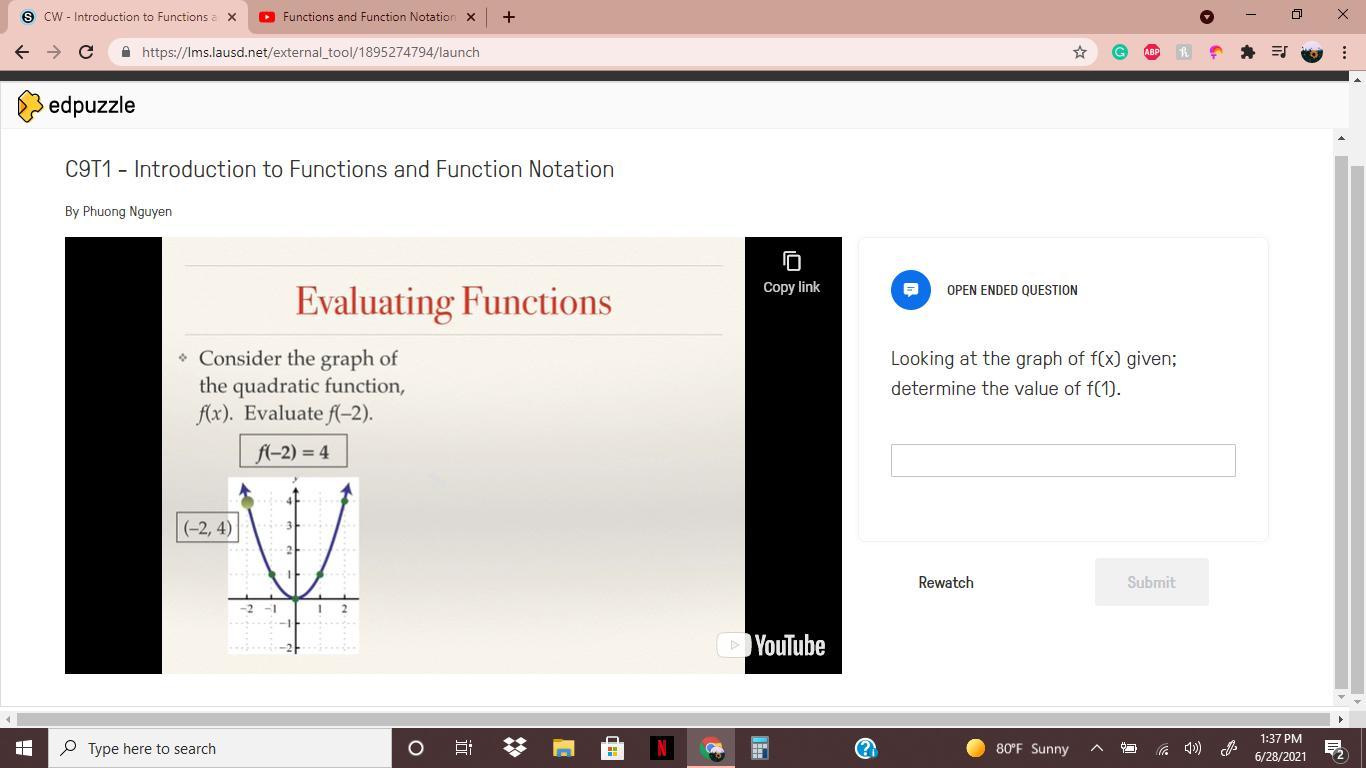
Task: Click the volume speaker tray icon
Action: coord(1193,748)
